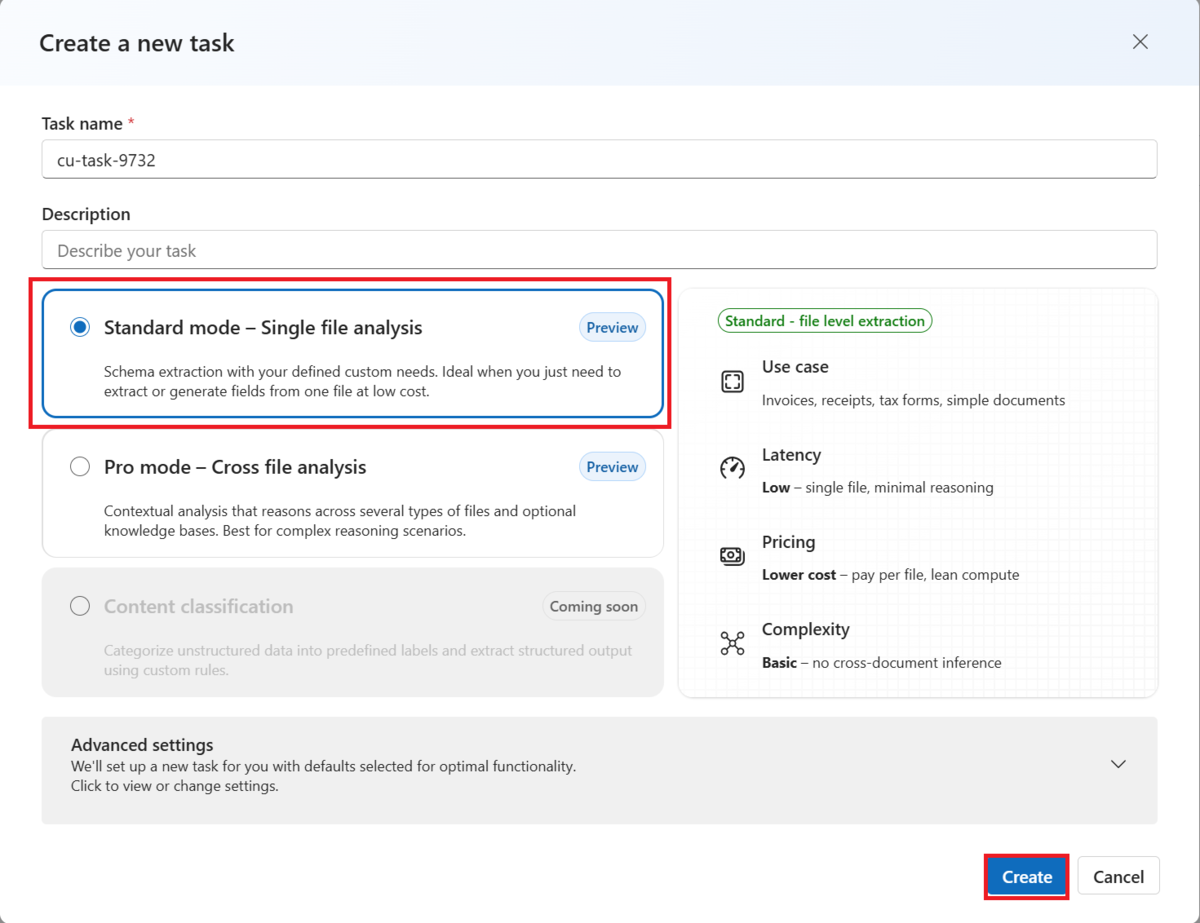Expand the Advanced settings chevron
This screenshot has height=923, width=1200.
[x=1118, y=764]
